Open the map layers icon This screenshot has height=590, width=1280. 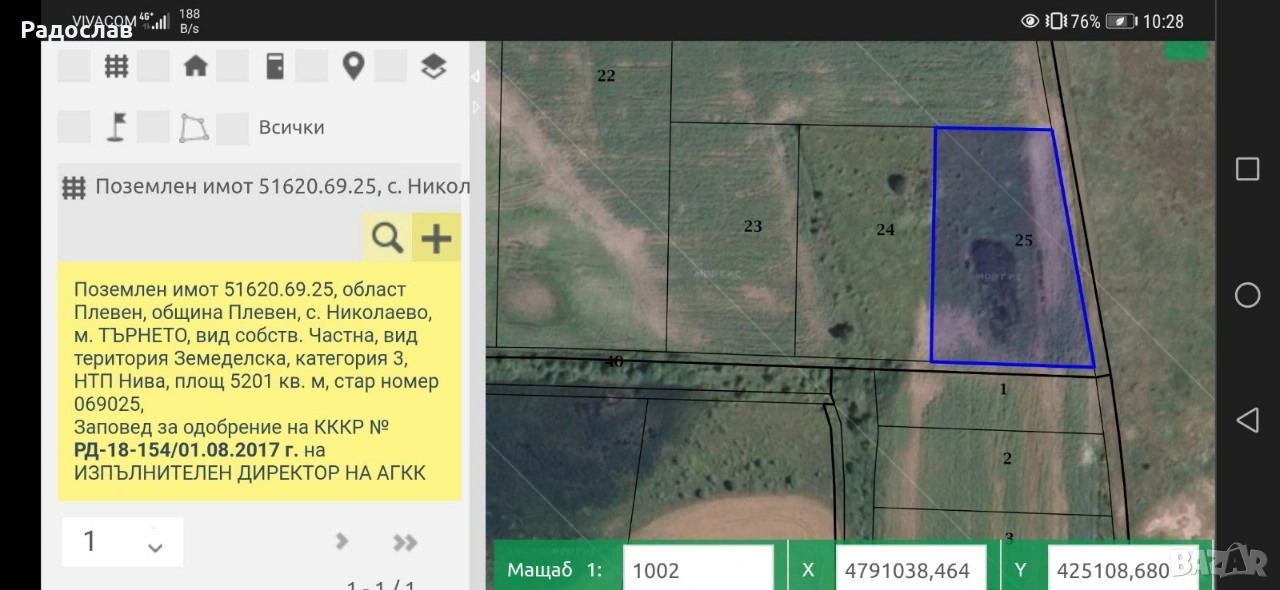[x=433, y=67]
